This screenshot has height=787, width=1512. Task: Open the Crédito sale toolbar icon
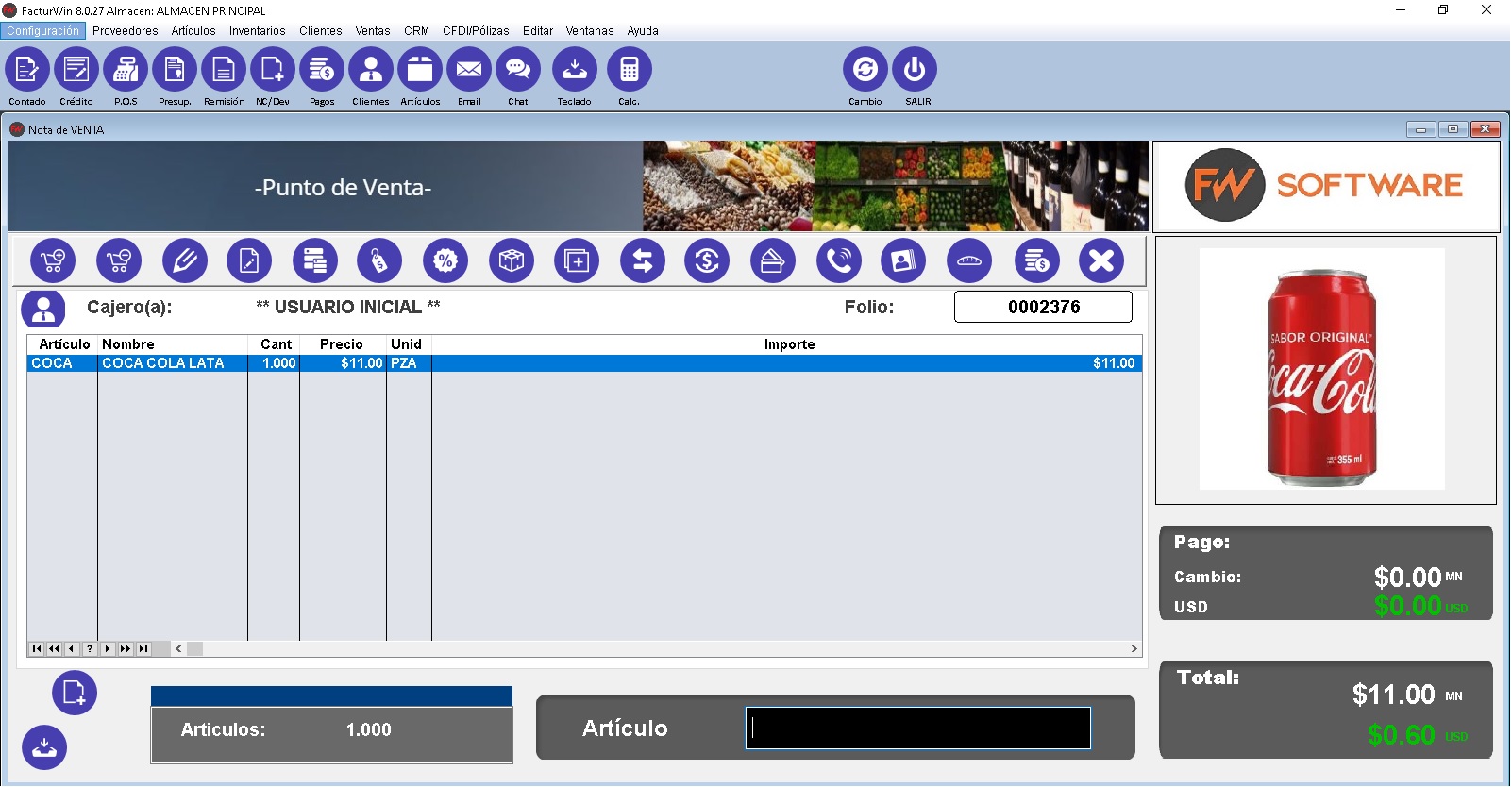pyautogui.click(x=76, y=70)
